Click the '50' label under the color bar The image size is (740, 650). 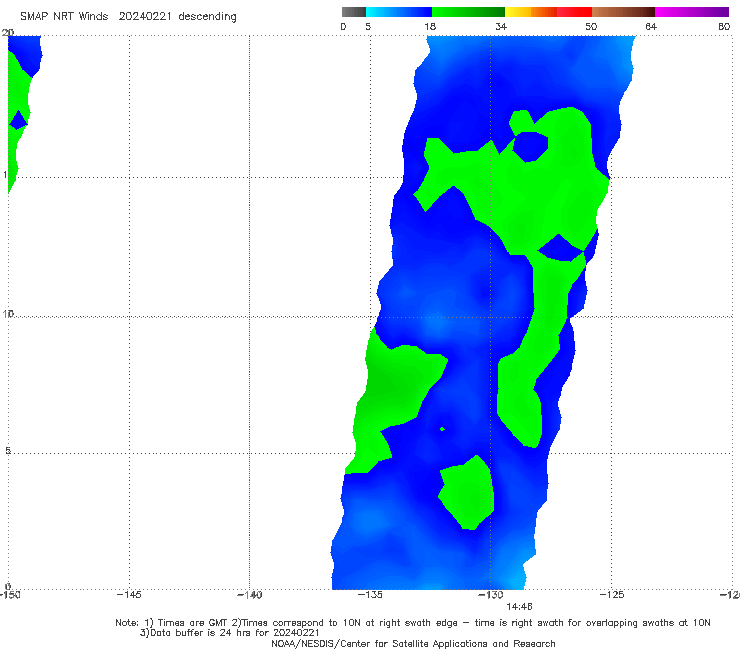coord(591,26)
